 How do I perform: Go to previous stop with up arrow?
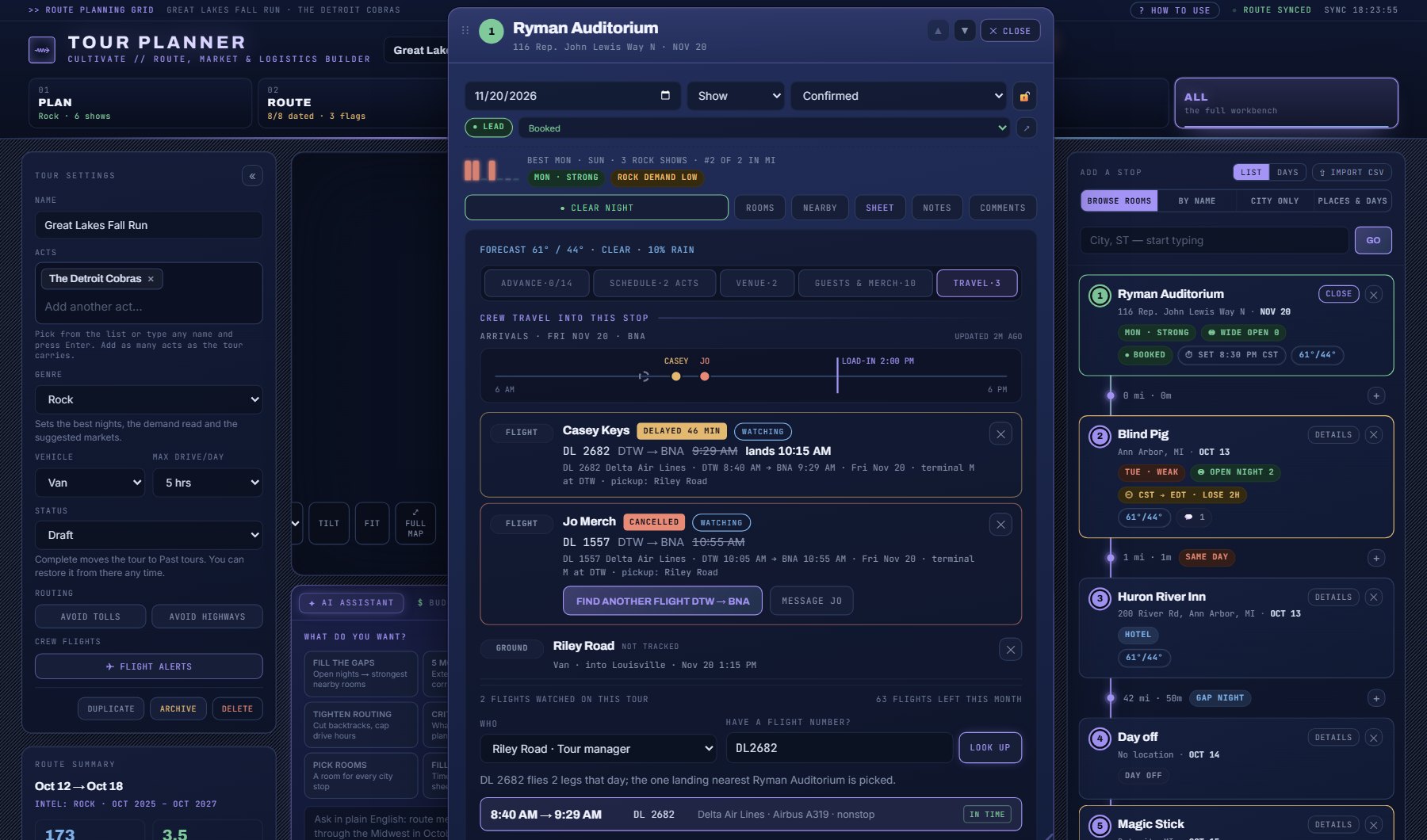click(938, 31)
